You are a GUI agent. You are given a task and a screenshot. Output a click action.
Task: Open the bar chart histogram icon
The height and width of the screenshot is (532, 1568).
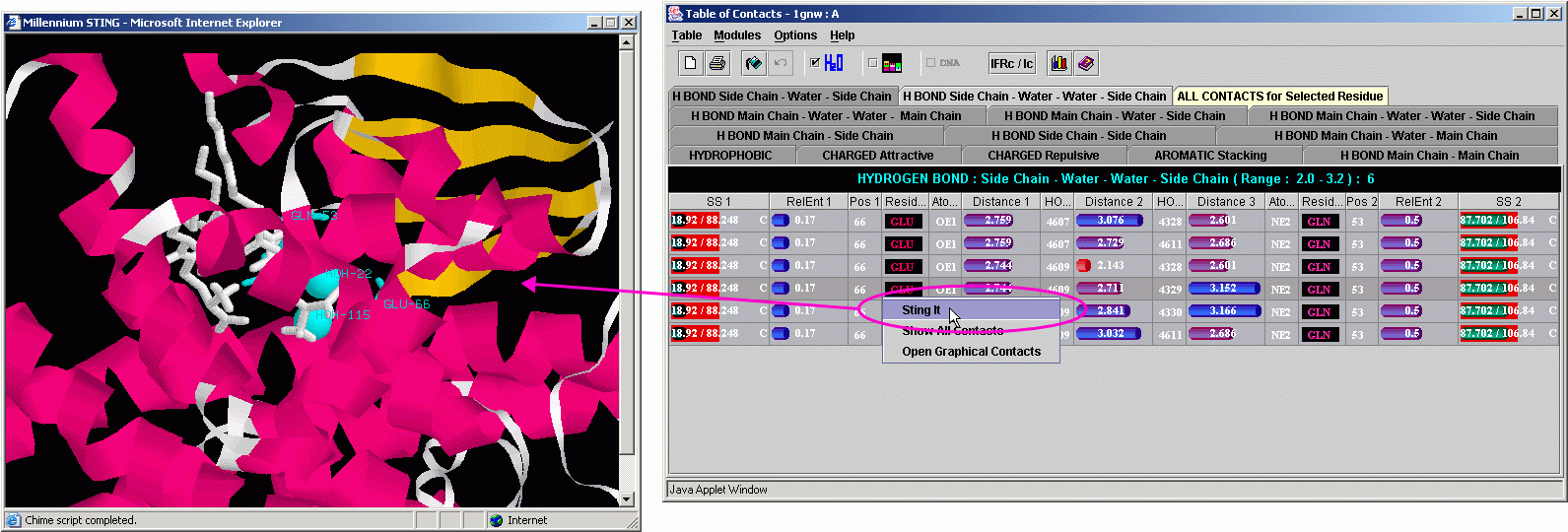pos(1058,64)
